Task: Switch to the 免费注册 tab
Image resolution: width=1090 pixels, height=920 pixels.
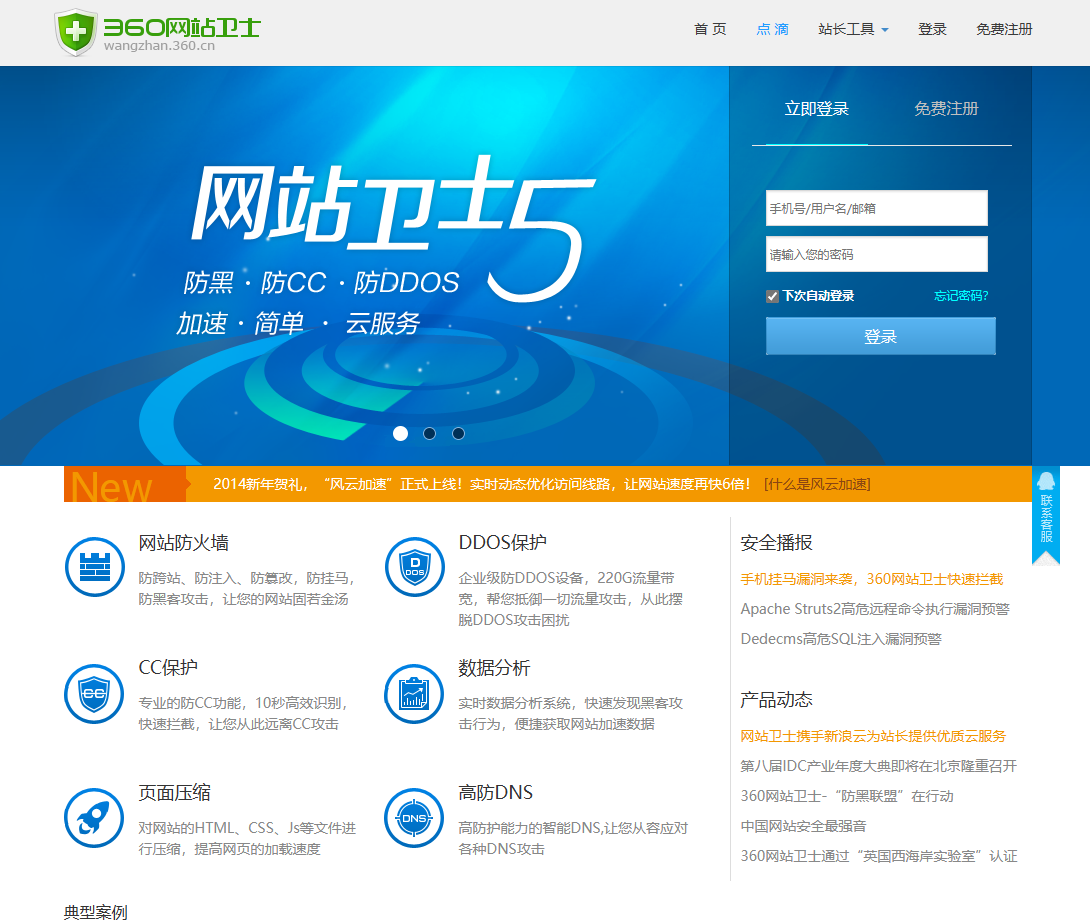Action: pos(946,108)
